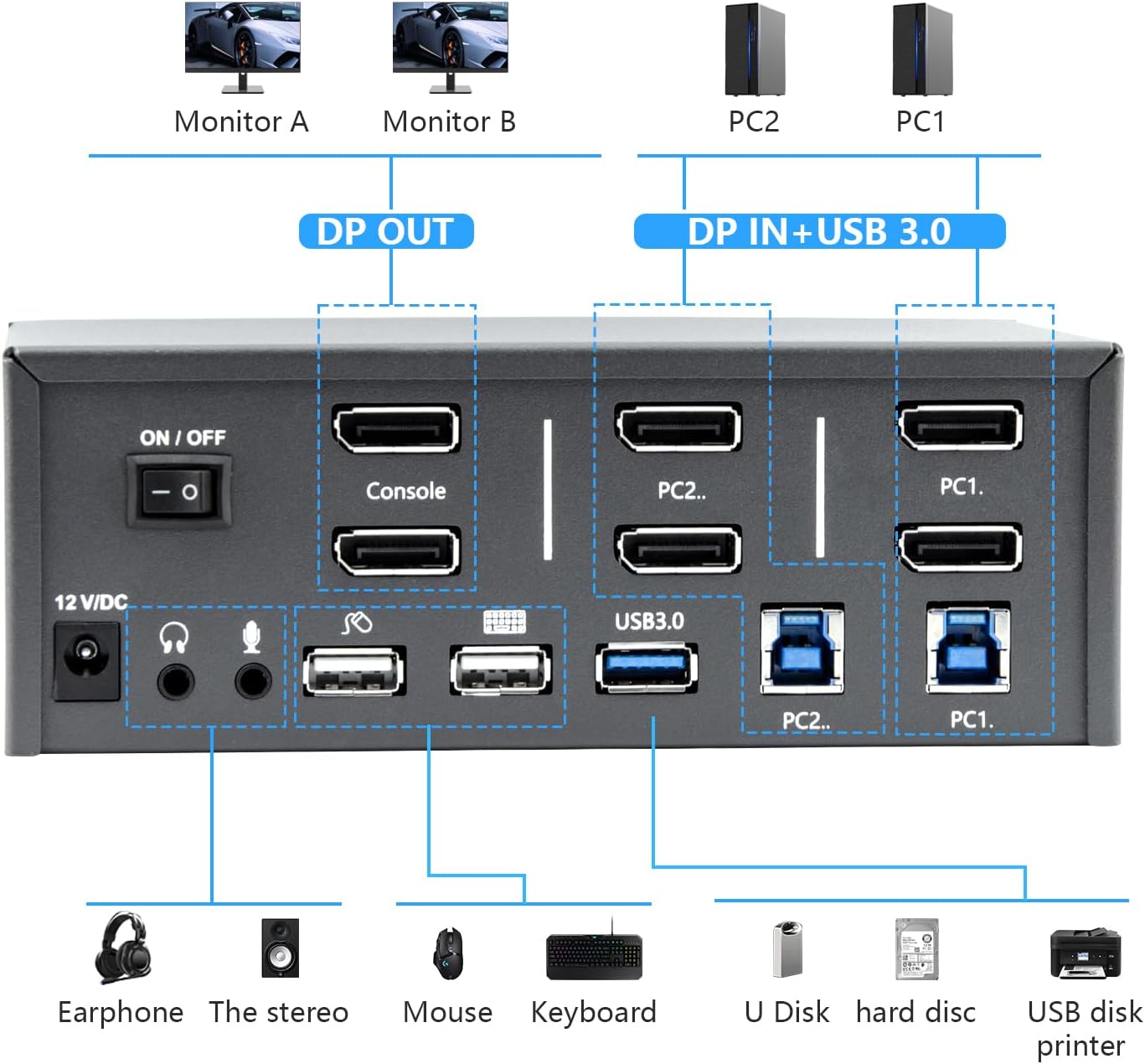Click the DisplayPort socket above the PC2.. label
Image resolution: width=1145 pixels, height=1064 pixels.
coord(678,427)
